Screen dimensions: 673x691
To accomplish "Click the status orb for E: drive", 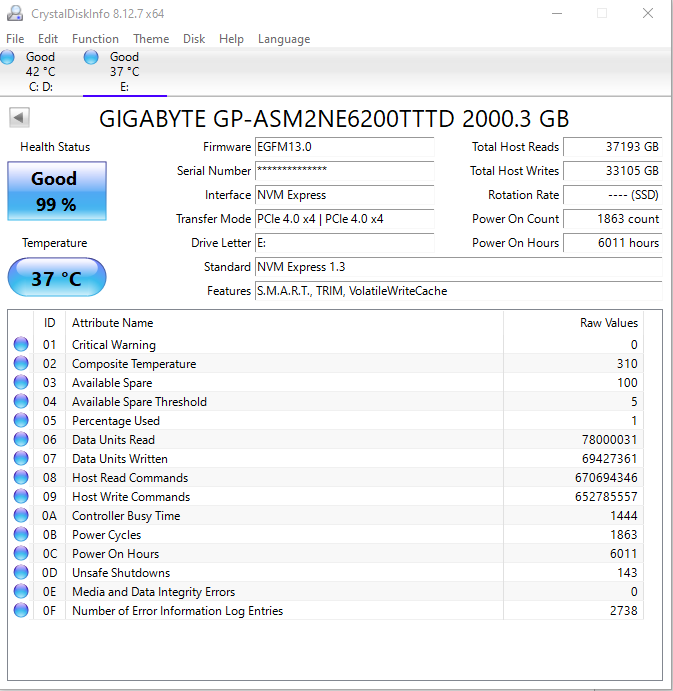I will (x=91, y=57).
